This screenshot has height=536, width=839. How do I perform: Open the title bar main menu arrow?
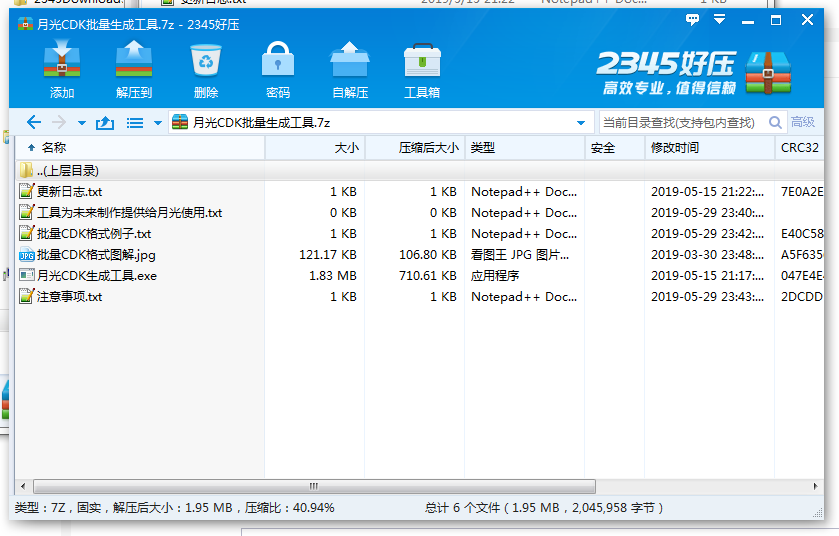(719, 20)
